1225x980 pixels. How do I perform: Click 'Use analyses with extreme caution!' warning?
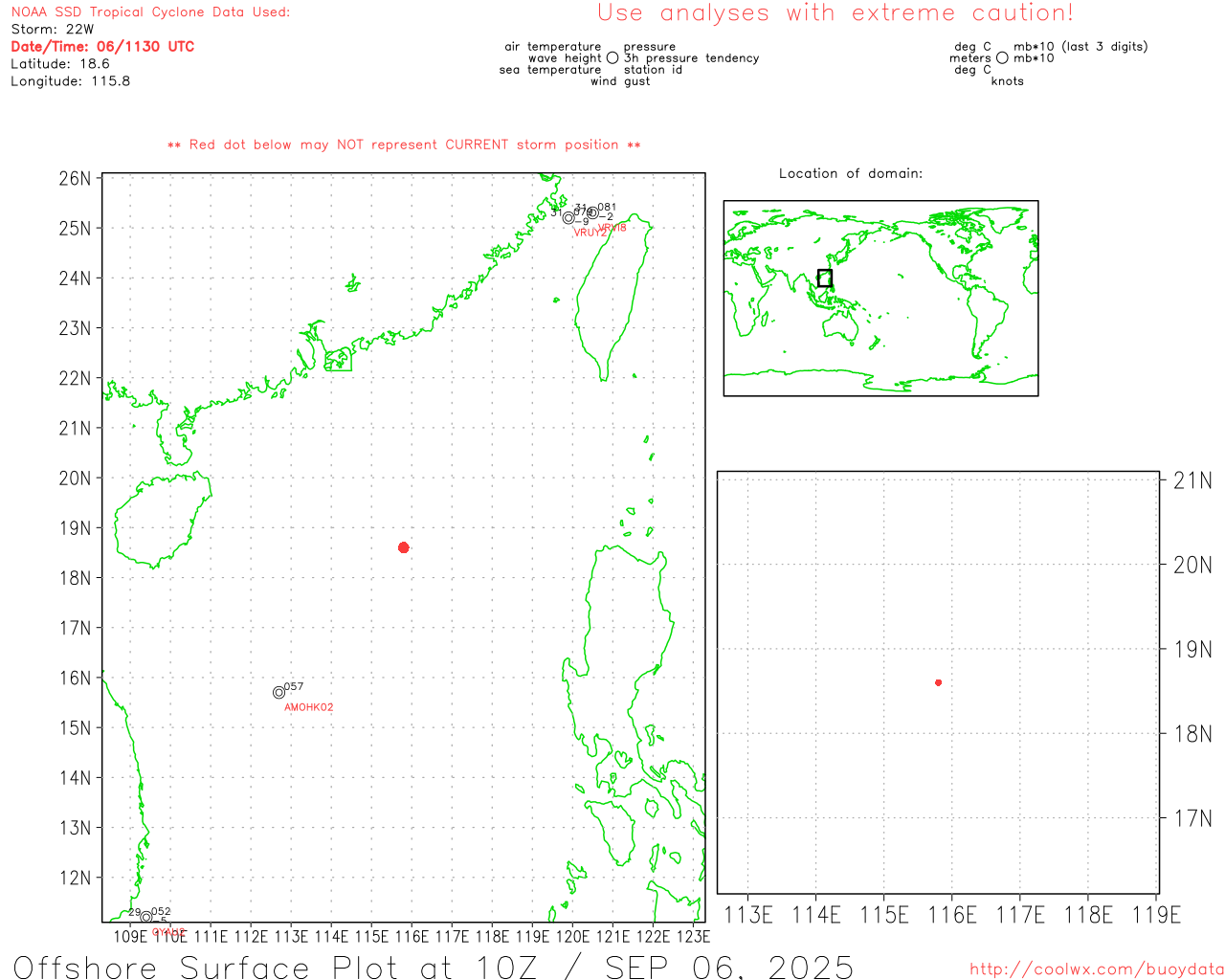[x=835, y=13]
